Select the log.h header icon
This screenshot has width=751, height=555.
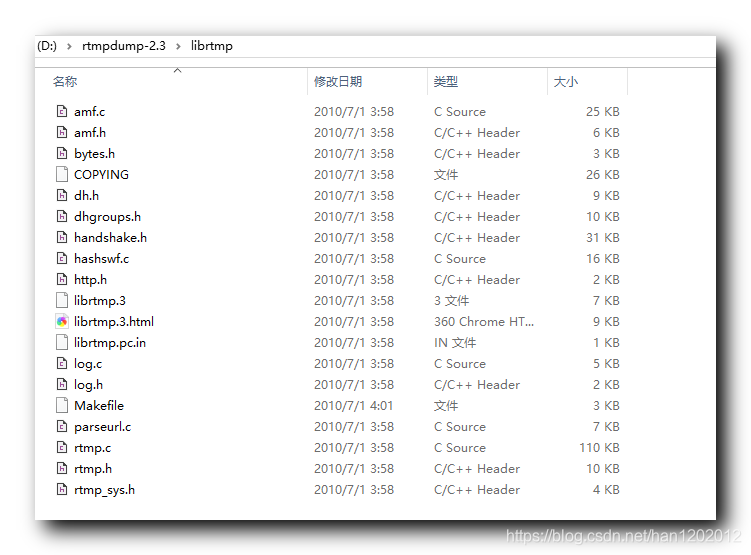tap(62, 385)
